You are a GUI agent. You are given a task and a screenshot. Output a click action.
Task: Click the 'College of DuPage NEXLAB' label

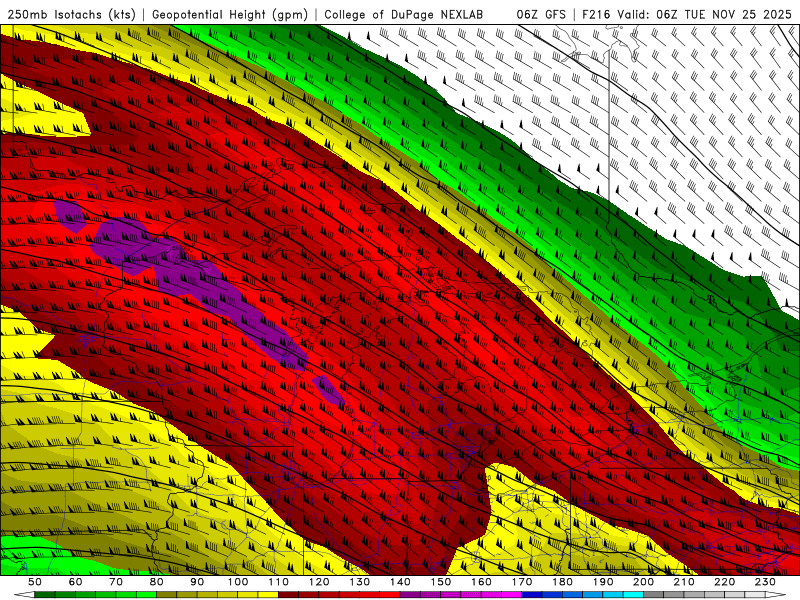[403, 14]
